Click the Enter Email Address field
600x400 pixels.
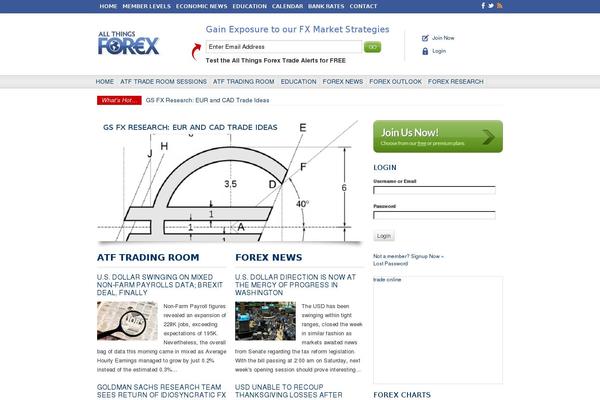pos(284,47)
